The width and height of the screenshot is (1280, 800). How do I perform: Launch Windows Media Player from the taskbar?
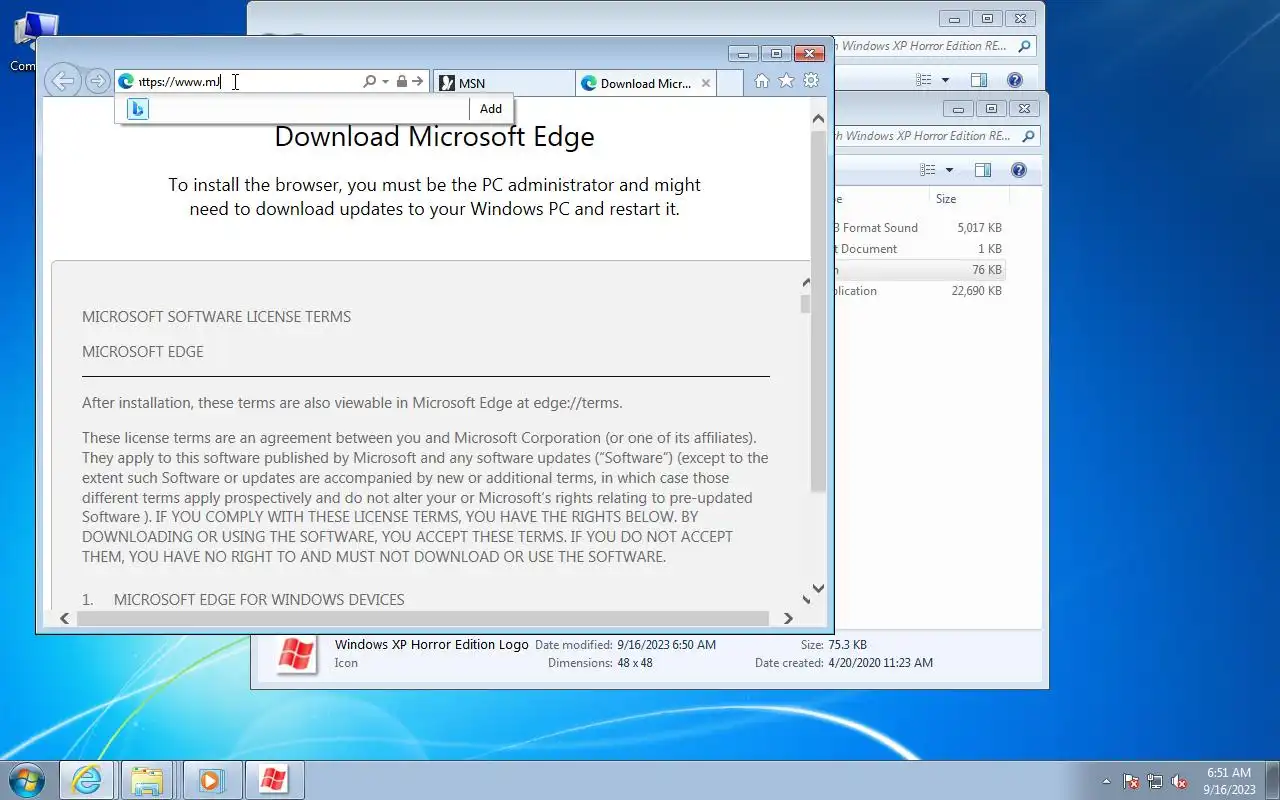click(x=210, y=780)
